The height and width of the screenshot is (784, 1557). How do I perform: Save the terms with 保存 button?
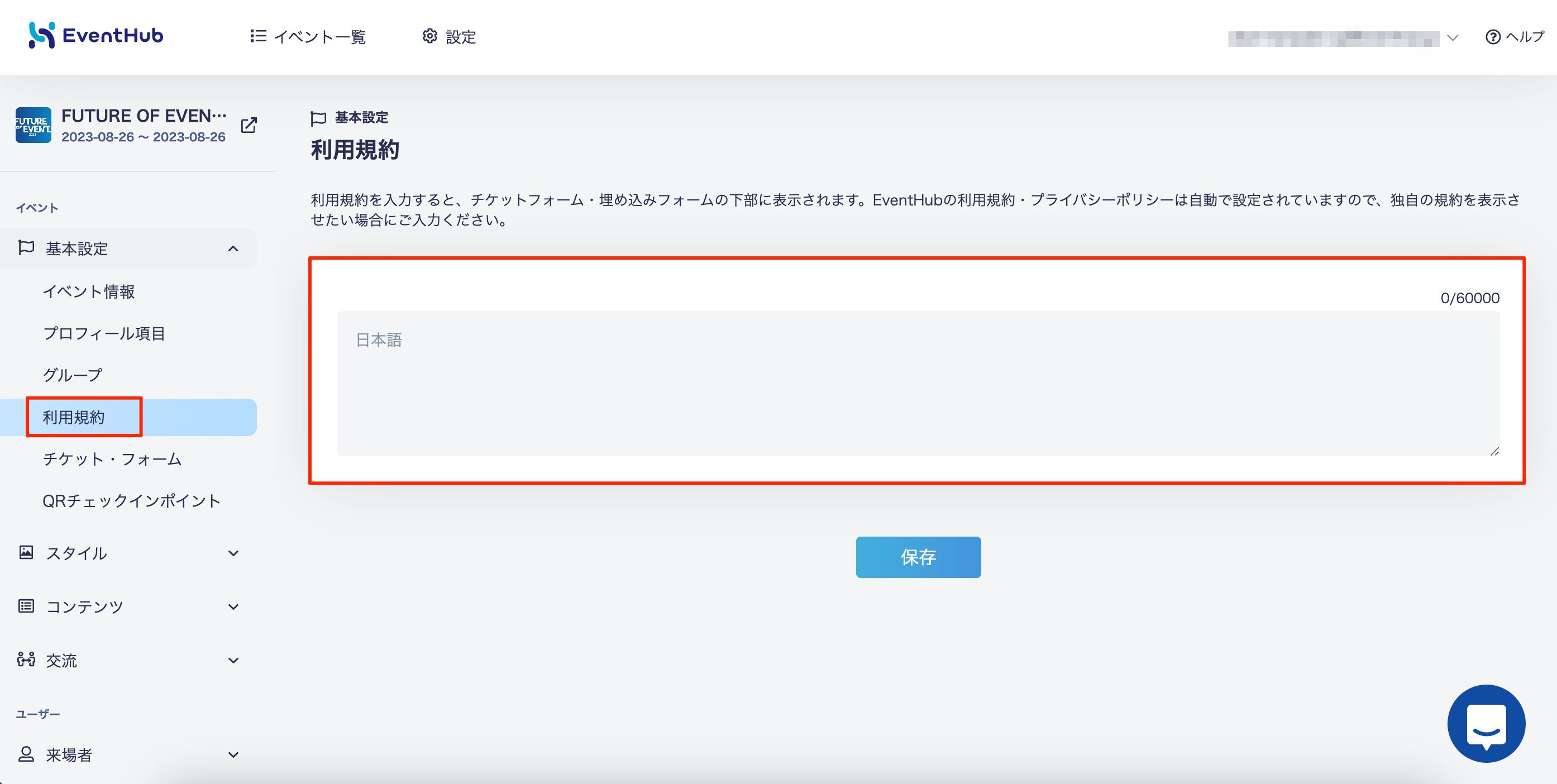pyautogui.click(x=918, y=557)
